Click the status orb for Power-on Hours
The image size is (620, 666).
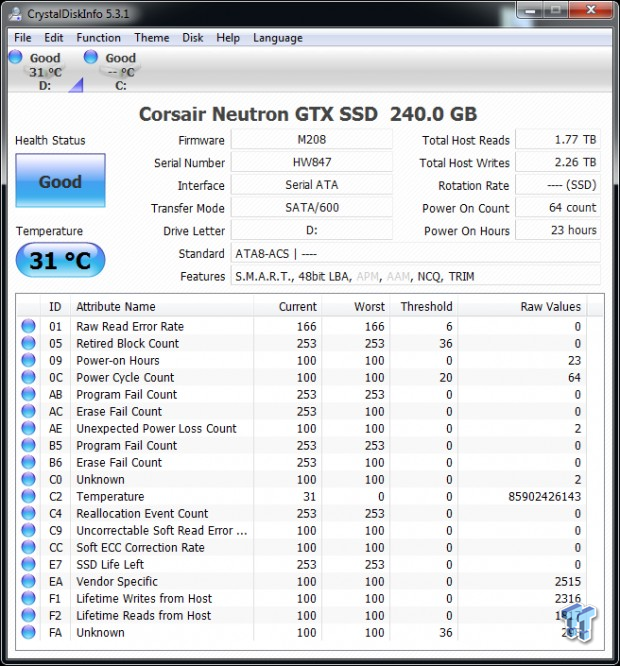point(28,360)
